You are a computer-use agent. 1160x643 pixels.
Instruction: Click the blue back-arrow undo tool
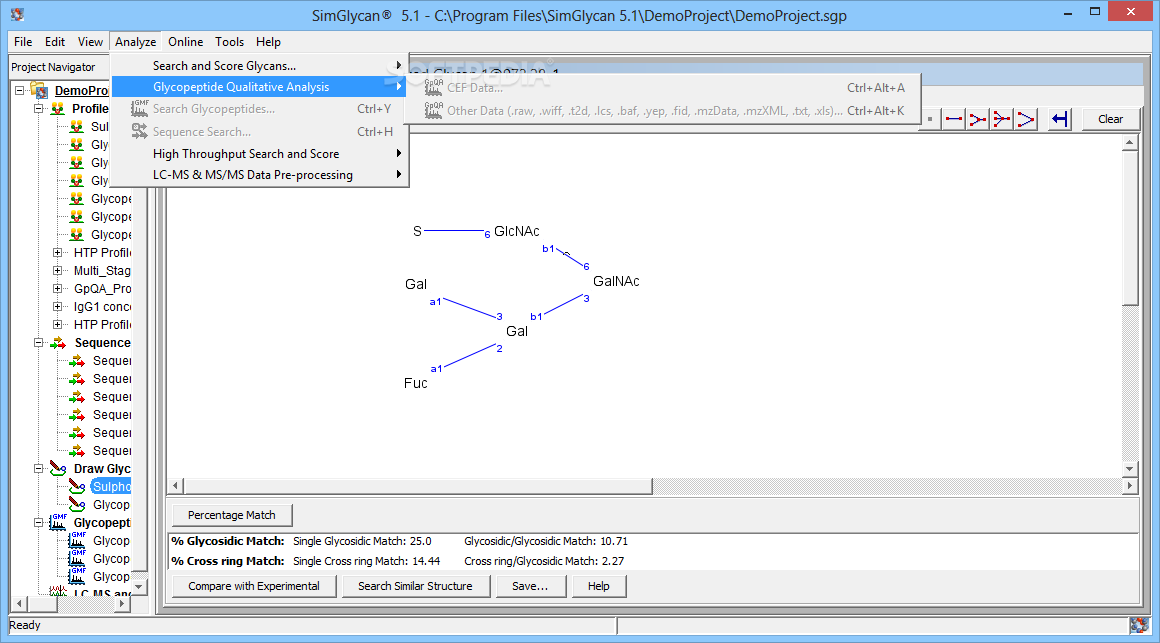[x=1060, y=119]
